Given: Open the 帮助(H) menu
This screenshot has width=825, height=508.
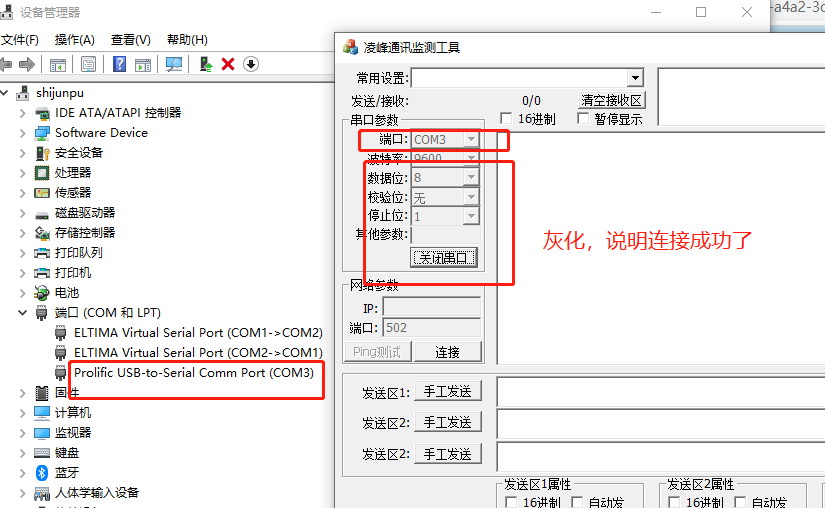Looking at the screenshot, I should pos(187,40).
